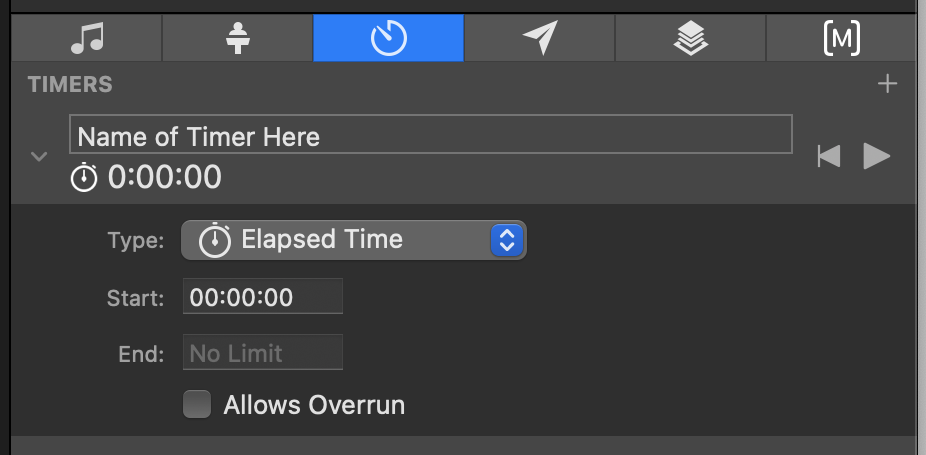The image size is (926, 455).
Task: Click the stopwatch icon beside 0:00:00
Action: coord(85,178)
